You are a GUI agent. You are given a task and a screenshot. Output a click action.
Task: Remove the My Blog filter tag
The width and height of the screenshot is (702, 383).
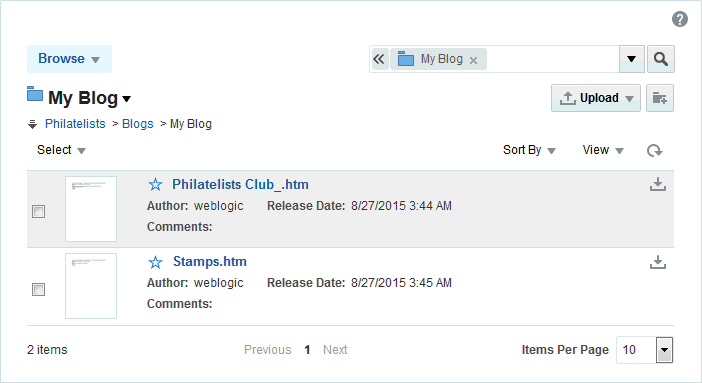(473, 60)
